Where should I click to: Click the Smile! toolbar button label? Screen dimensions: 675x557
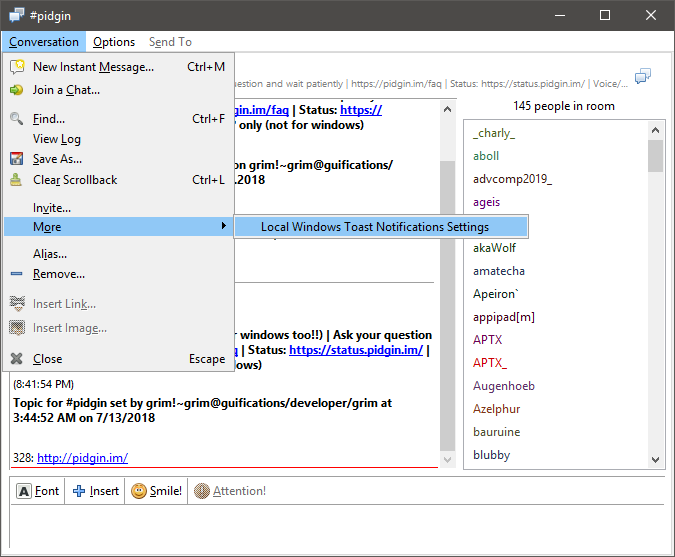coord(166,491)
